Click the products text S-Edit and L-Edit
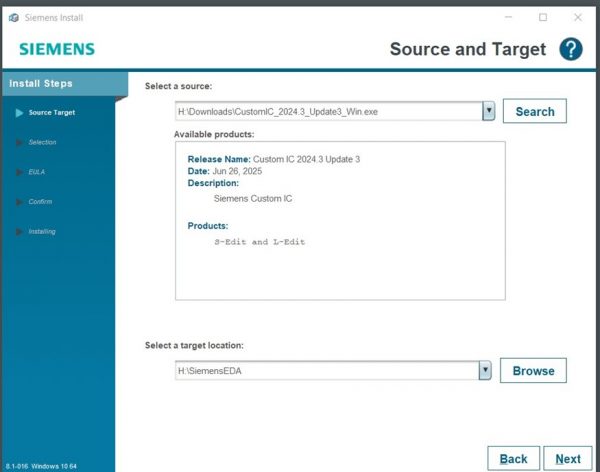This screenshot has width=600, height=472. click(x=259, y=242)
